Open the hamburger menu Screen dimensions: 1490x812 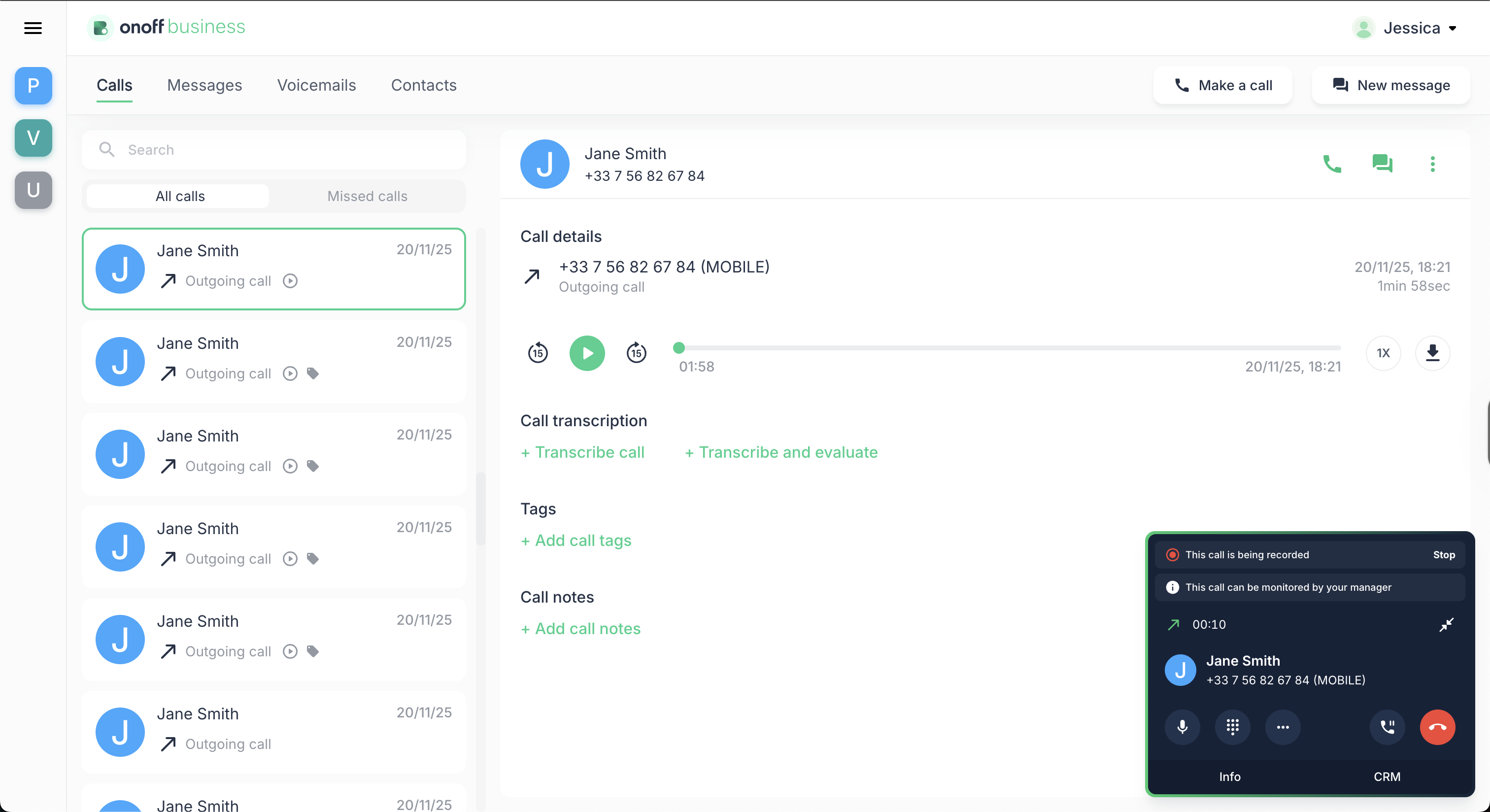33,28
